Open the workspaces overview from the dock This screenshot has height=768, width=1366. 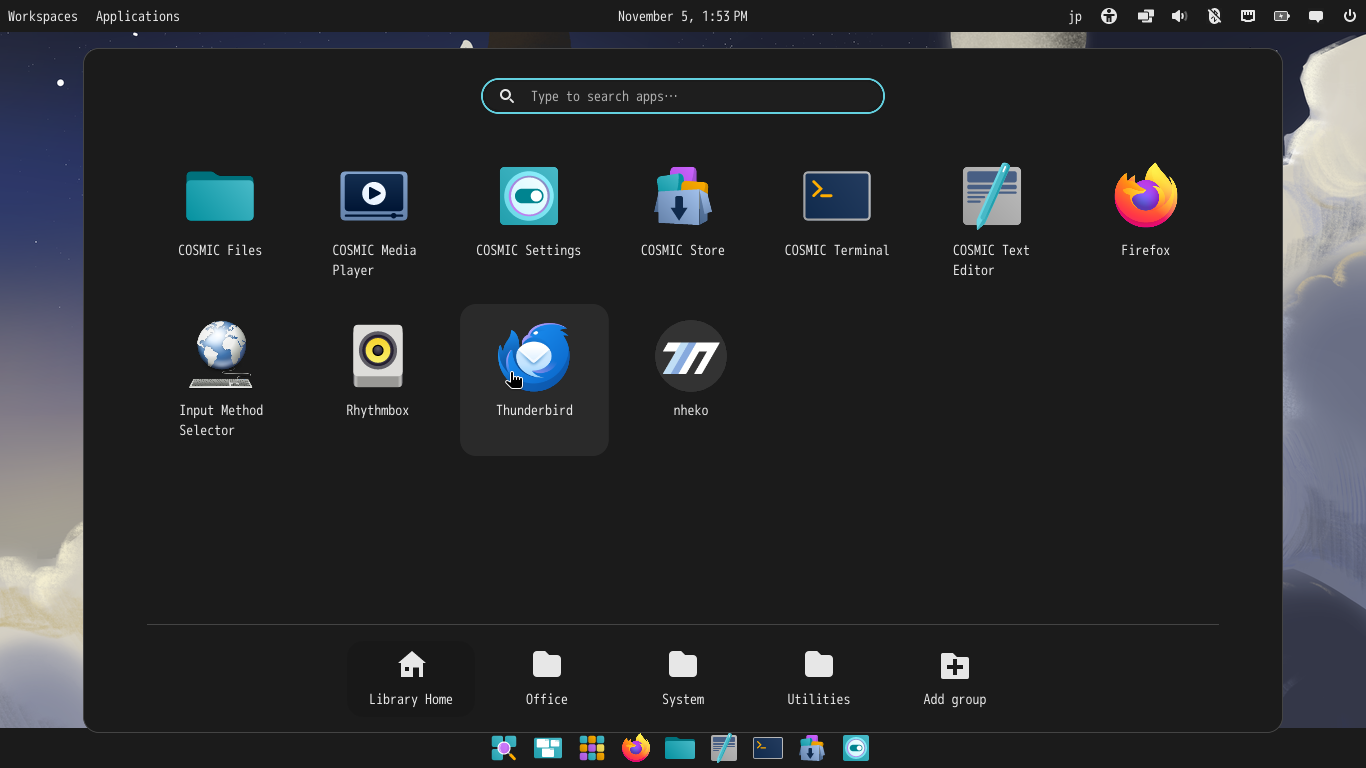coord(548,748)
